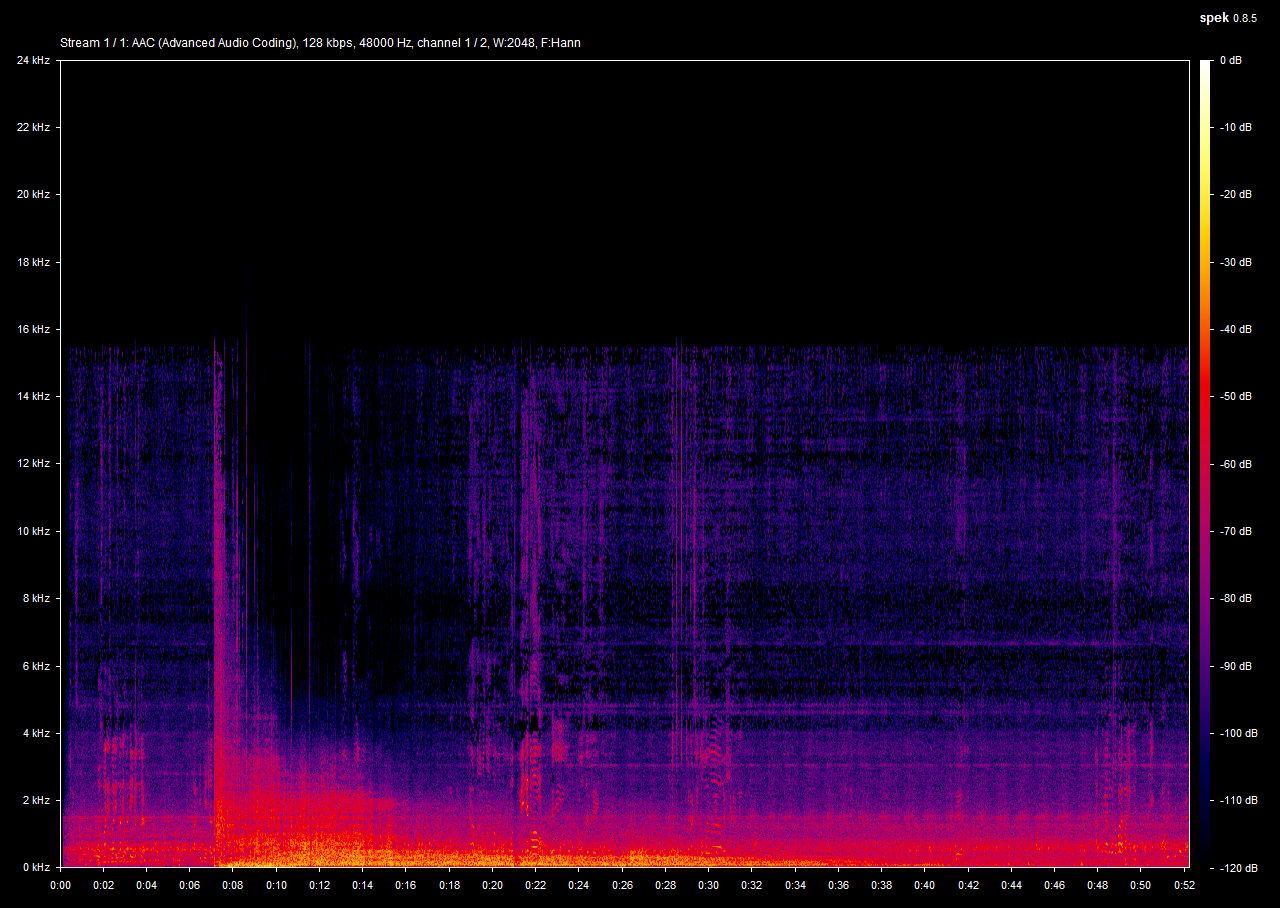The image size is (1280, 908).
Task: Click the 2 kHz frequency axis label
Action: tap(36, 800)
